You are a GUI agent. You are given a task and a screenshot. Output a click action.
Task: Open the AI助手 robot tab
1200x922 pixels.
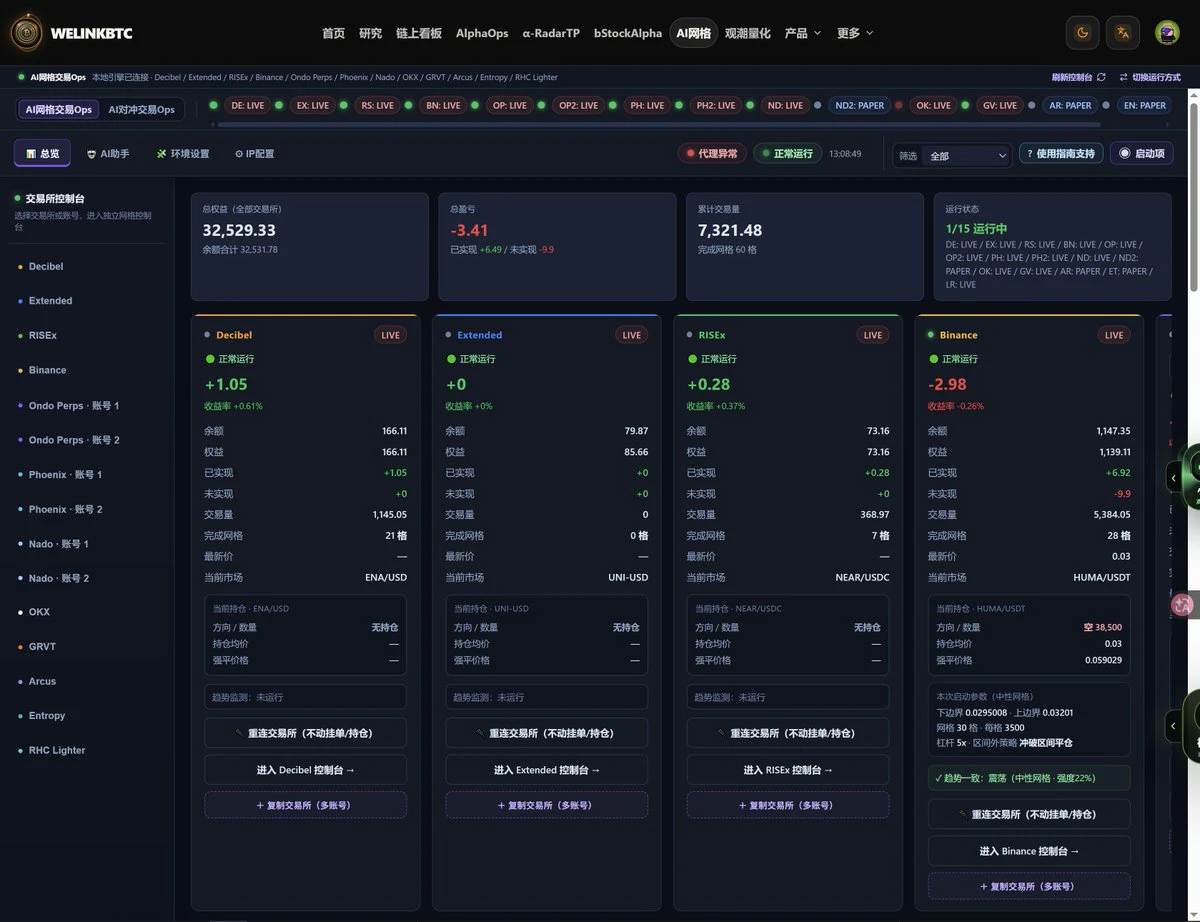click(108, 154)
